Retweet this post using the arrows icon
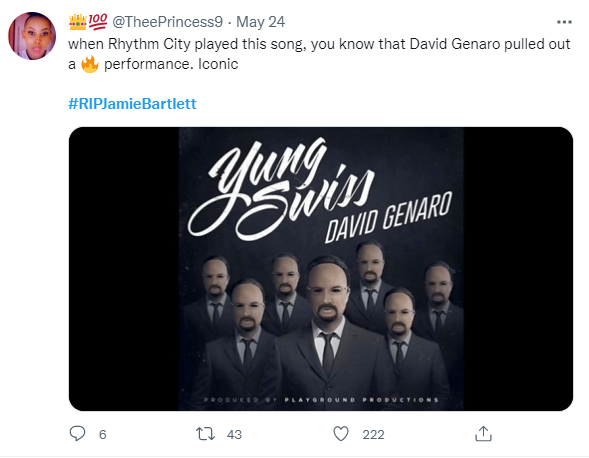The height and width of the screenshot is (458, 589). coord(205,434)
